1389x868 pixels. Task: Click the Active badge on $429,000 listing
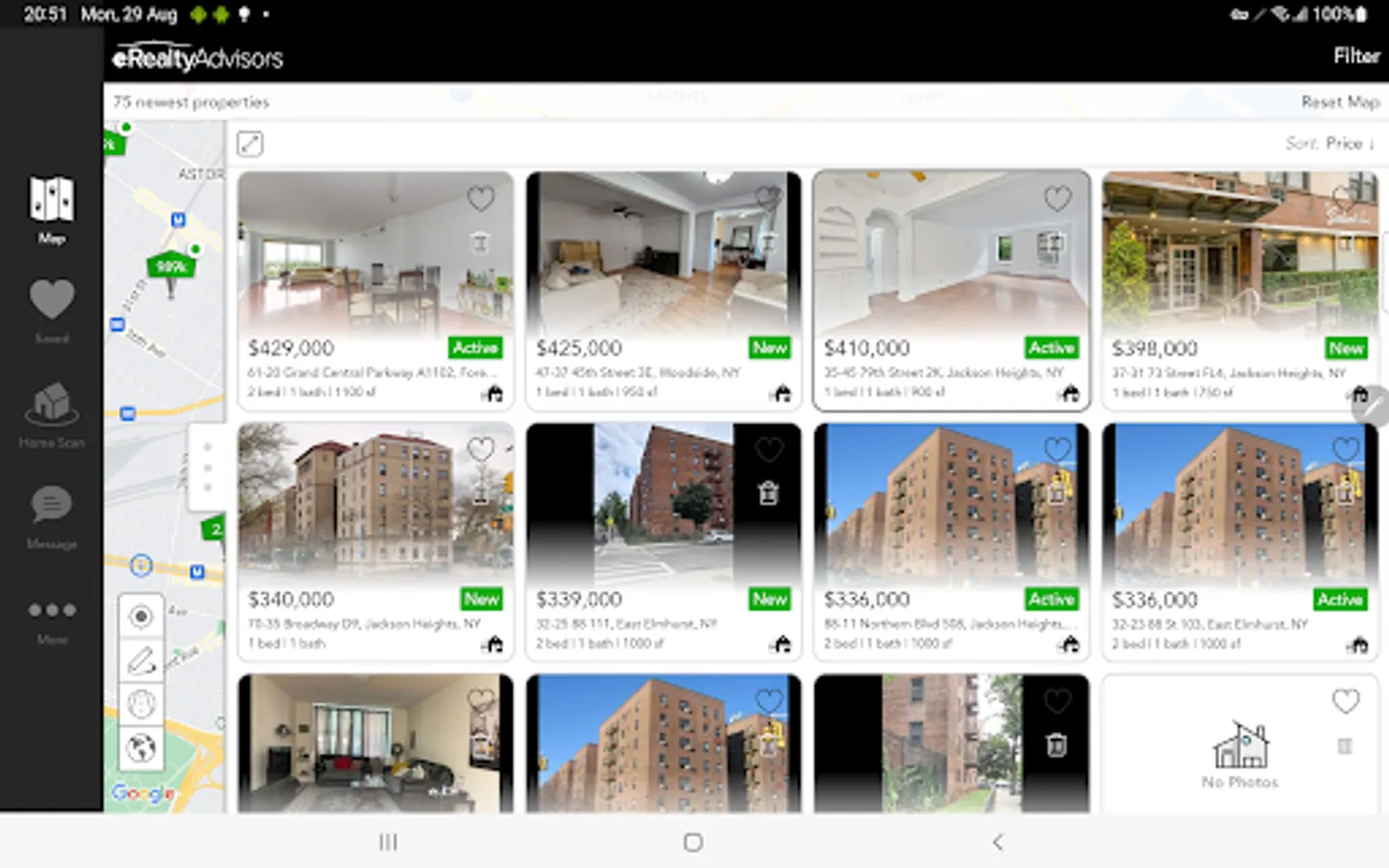point(475,347)
